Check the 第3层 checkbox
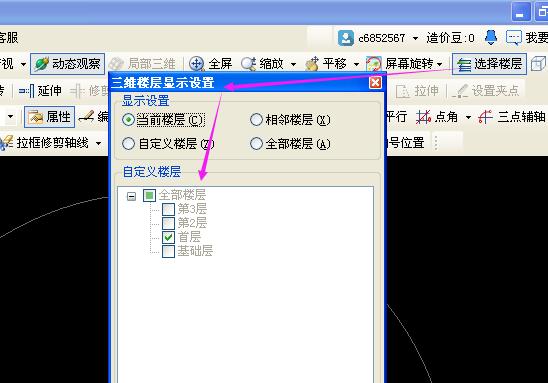This screenshot has width=548, height=383. [x=168, y=209]
